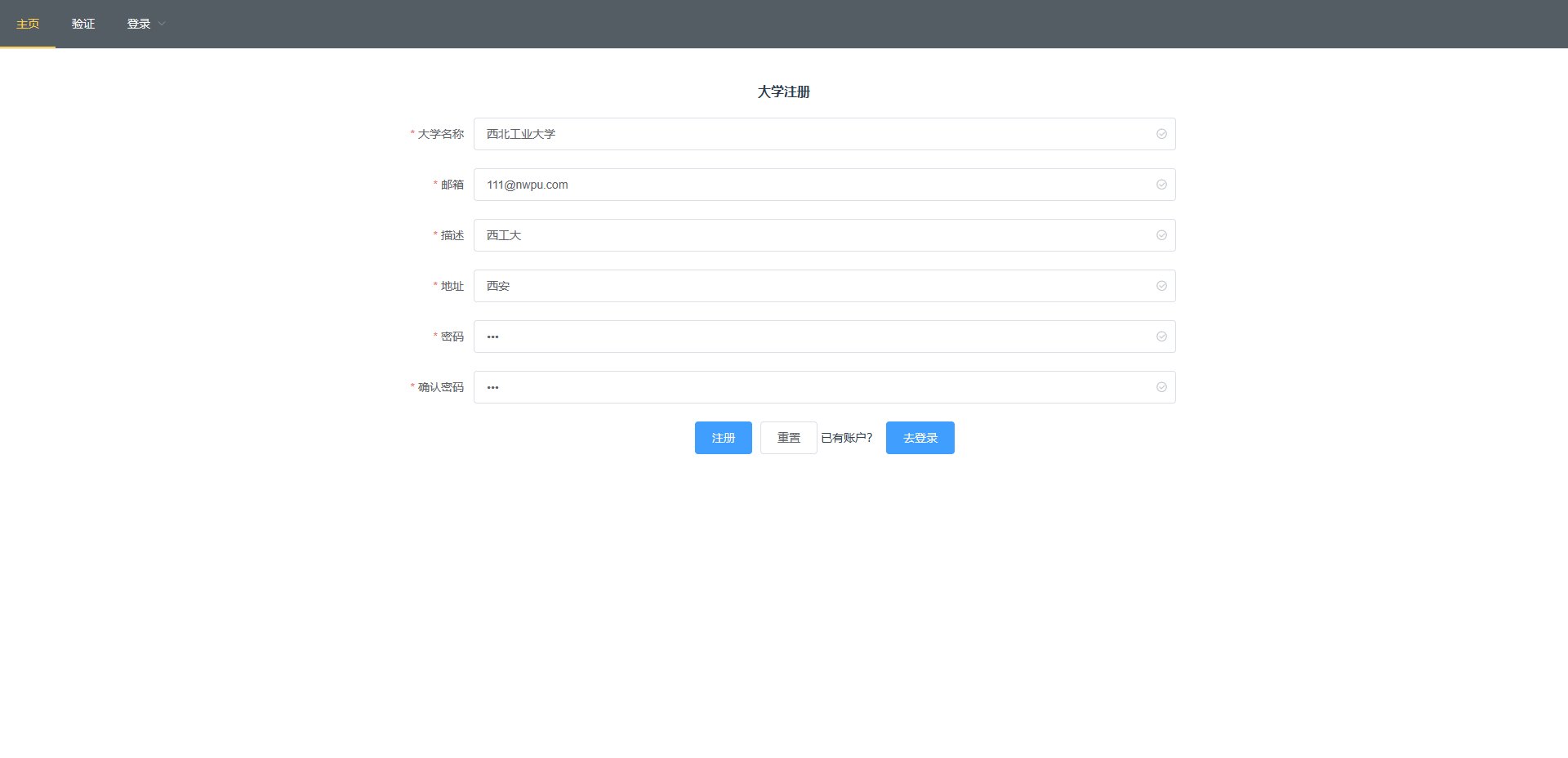This screenshot has width=1568, height=758.
Task: Click the 大学注册 heading text
Action: (784, 91)
